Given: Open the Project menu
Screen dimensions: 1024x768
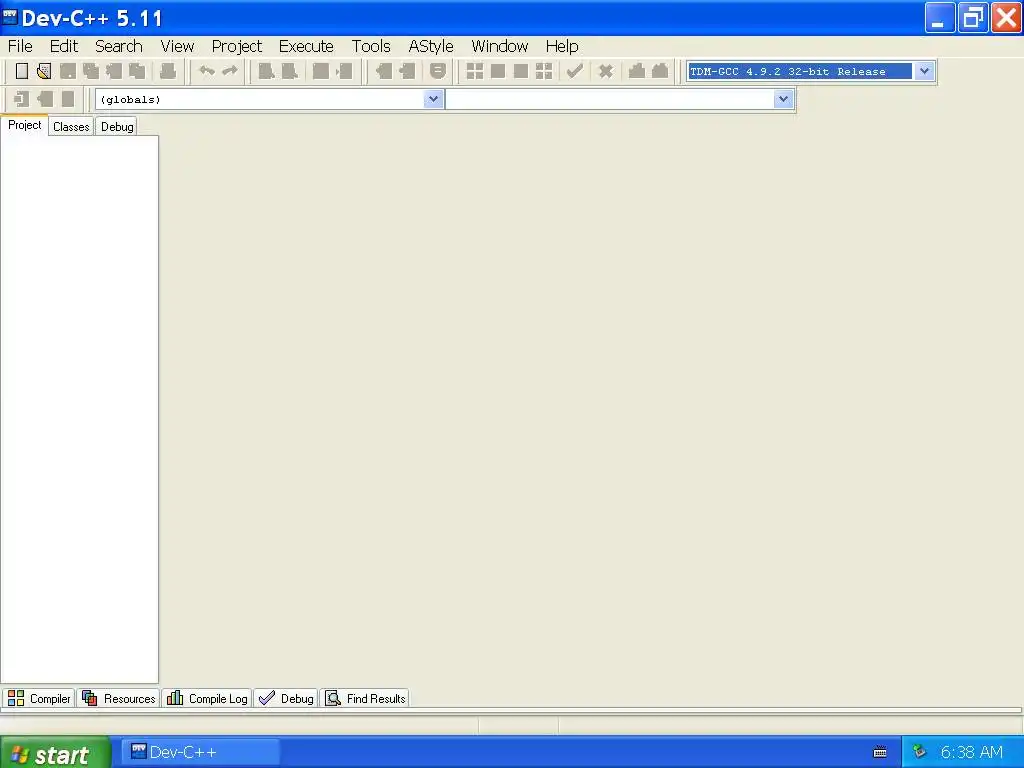Looking at the screenshot, I should click(x=236, y=46).
